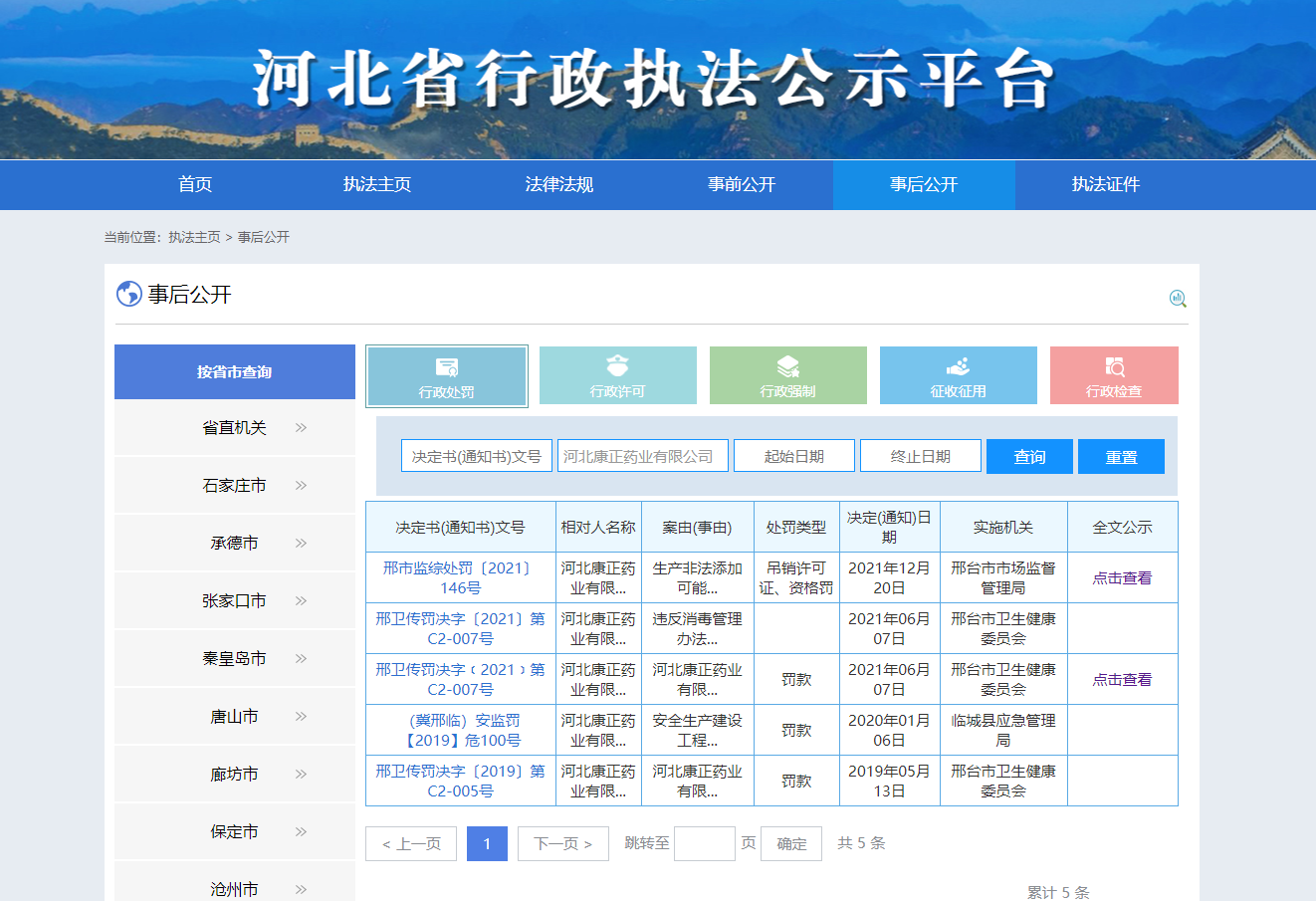Click the 决定书(通知书)文号 input field
Image resolution: width=1316 pixels, height=901 pixels.
[476, 456]
